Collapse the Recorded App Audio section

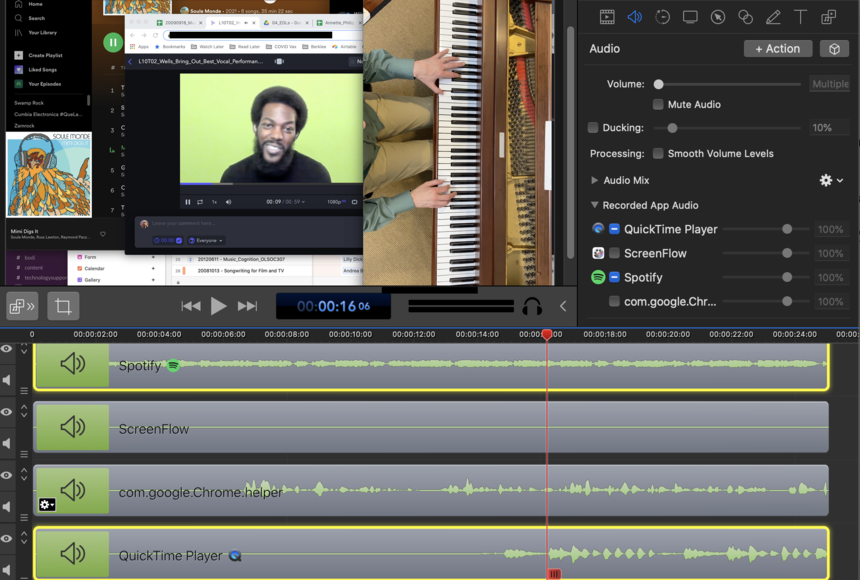click(x=594, y=205)
